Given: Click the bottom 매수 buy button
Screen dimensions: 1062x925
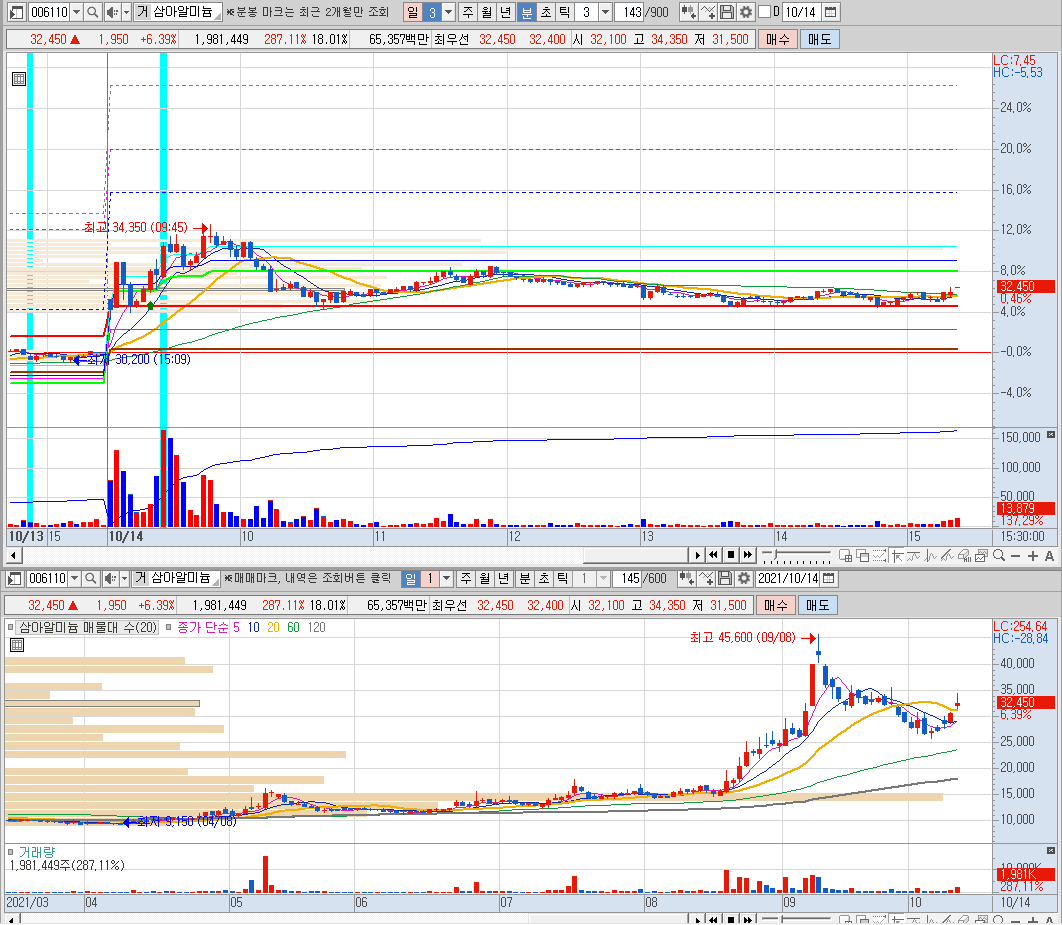Looking at the screenshot, I should [x=776, y=605].
